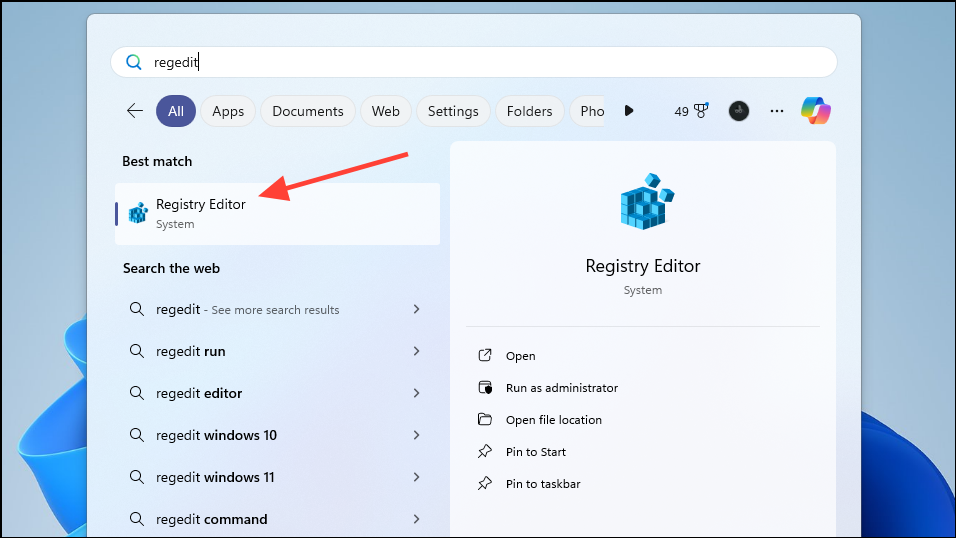The height and width of the screenshot is (538, 956).
Task: Click the Run as administrator shield icon
Action: click(x=485, y=387)
